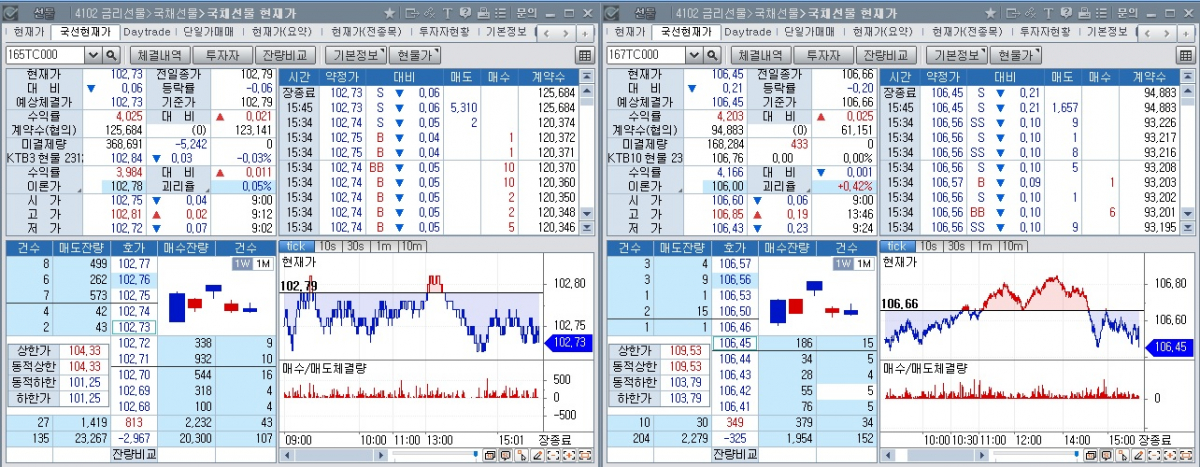Open font size T icon in left window
Viewport: 1200px width, 467px height.
(x=447, y=13)
